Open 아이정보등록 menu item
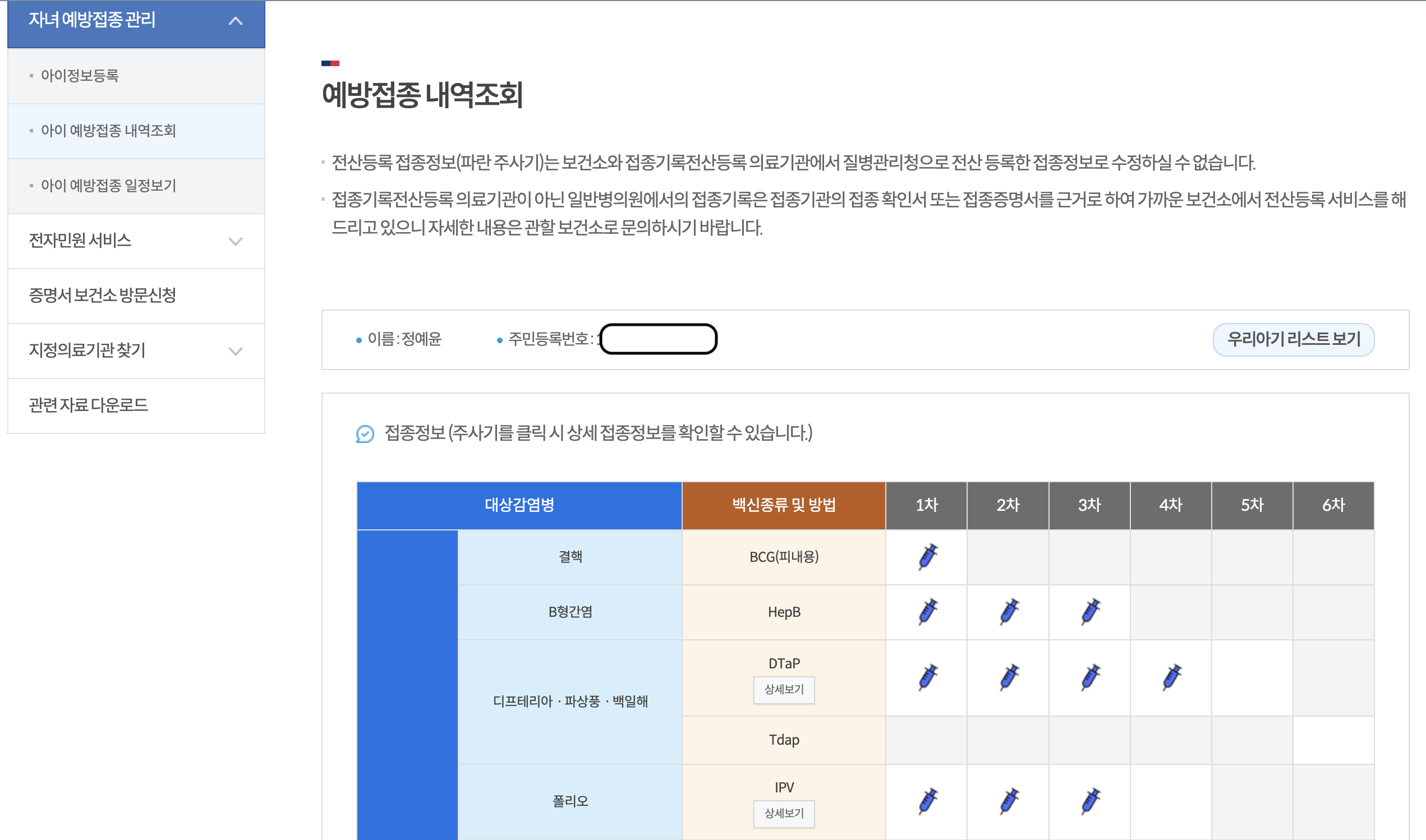Viewport: 1426px width, 840px height. [x=80, y=76]
